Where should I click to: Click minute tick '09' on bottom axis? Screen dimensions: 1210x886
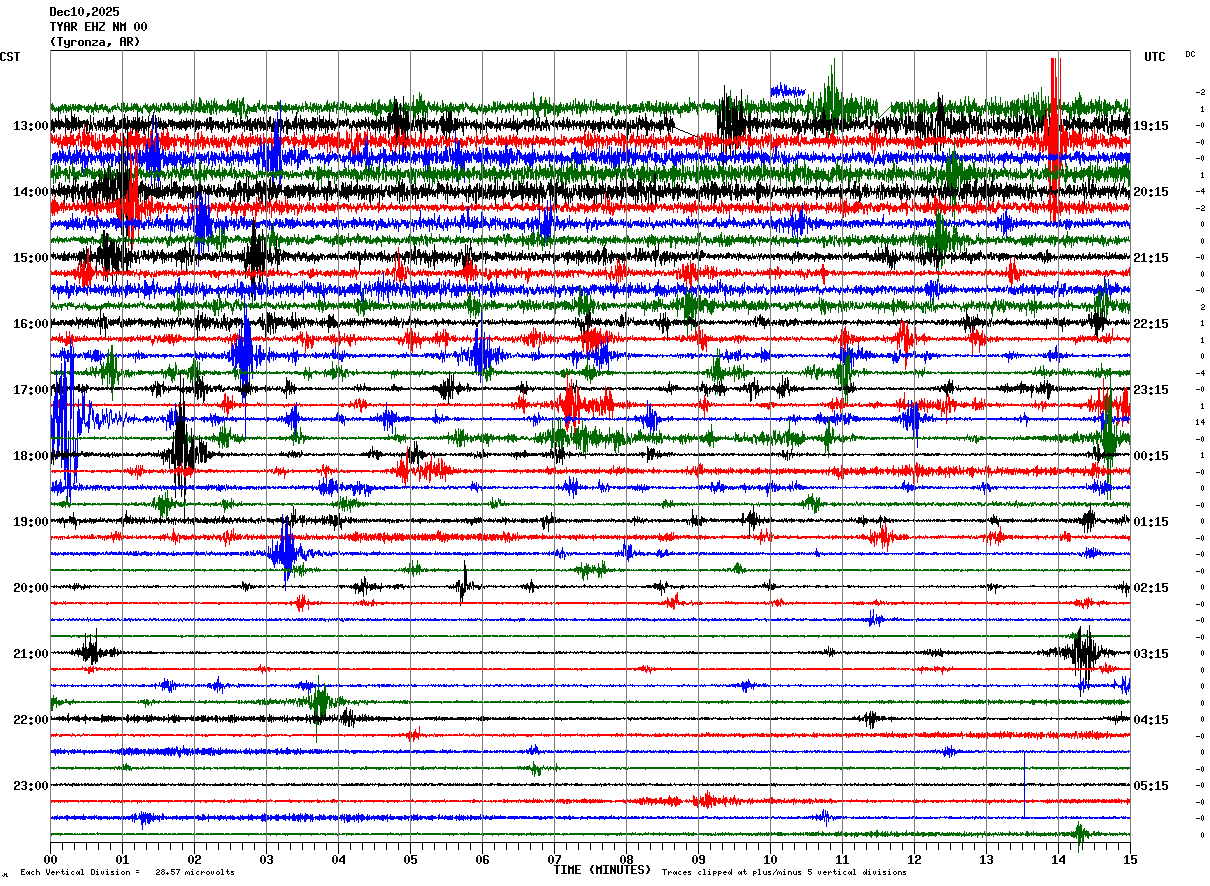pos(698,859)
